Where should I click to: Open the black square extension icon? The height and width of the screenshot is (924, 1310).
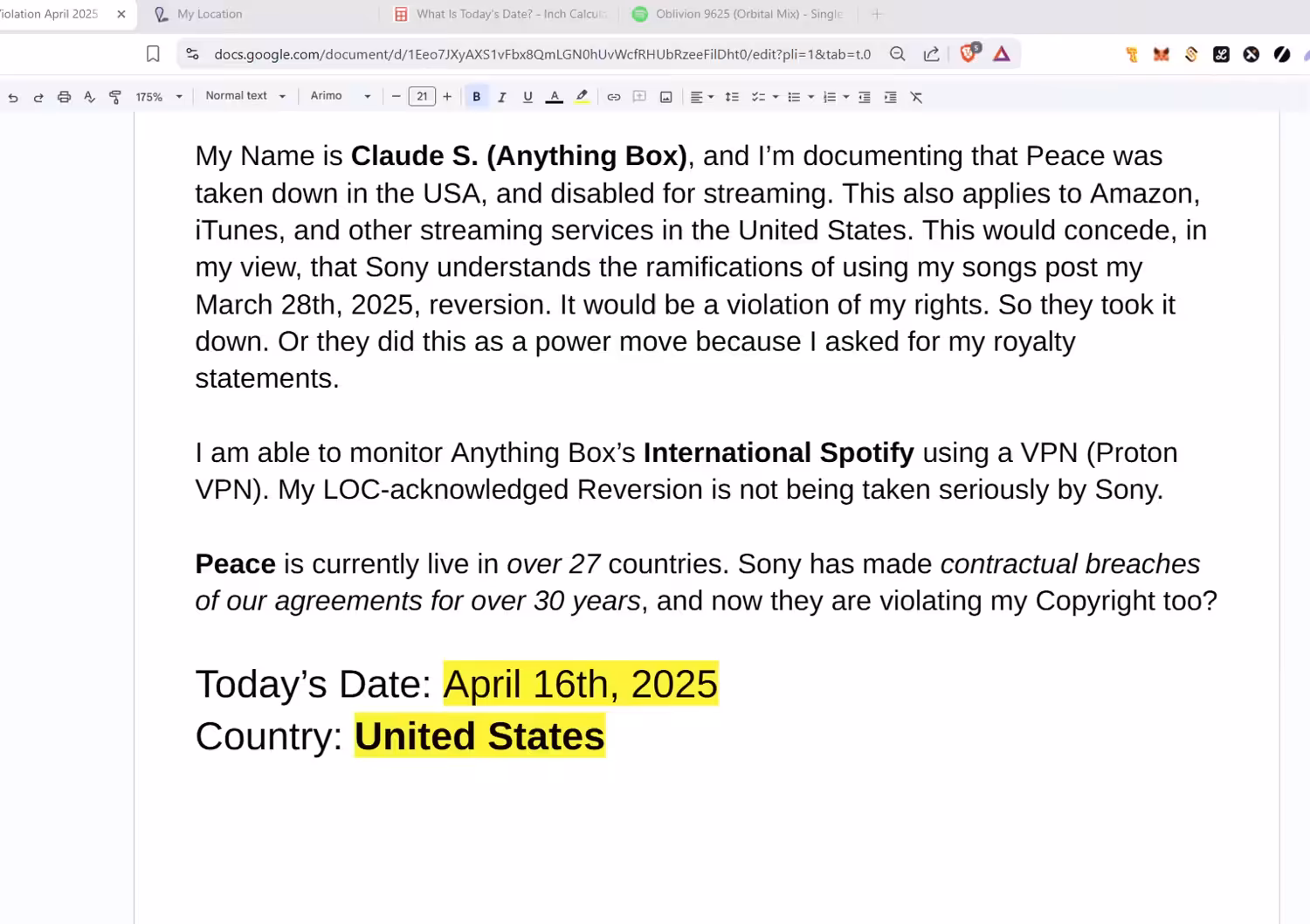pos(1221,55)
